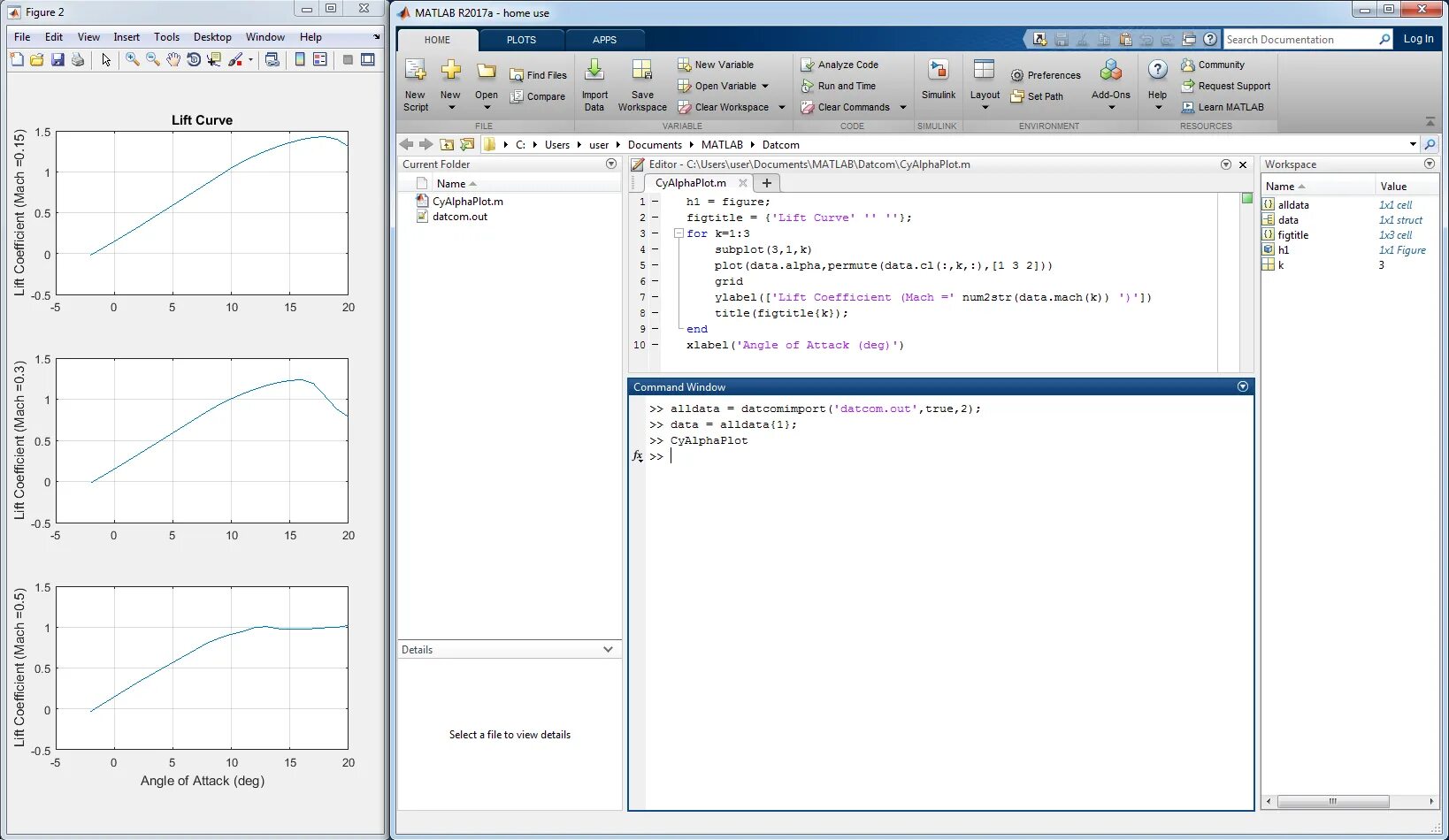Collapse the Details panel chevron
The width and height of the screenshot is (1449, 840).
point(608,649)
